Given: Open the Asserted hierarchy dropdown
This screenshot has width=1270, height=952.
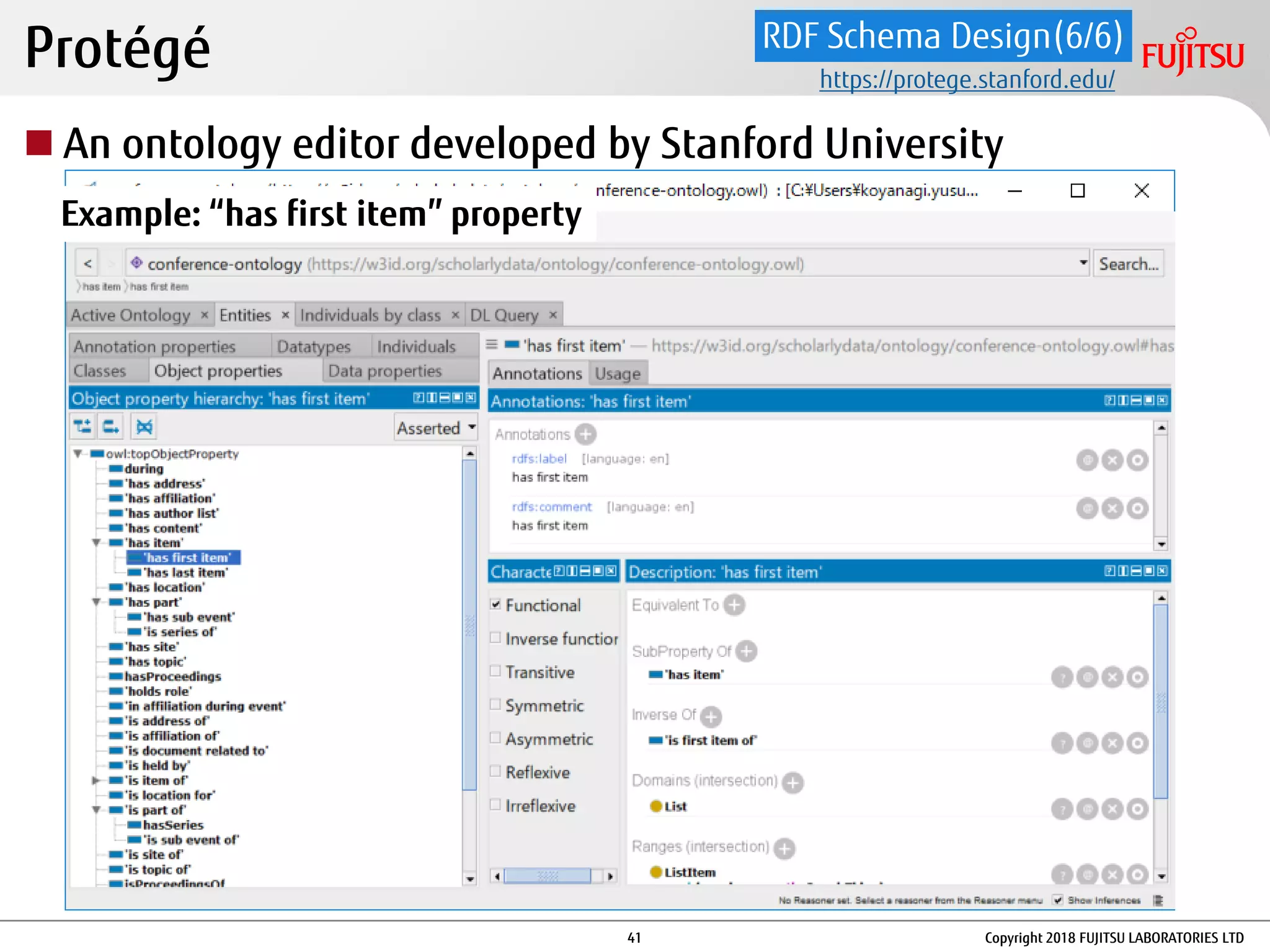Looking at the screenshot, I should click(x=437, y=428).
